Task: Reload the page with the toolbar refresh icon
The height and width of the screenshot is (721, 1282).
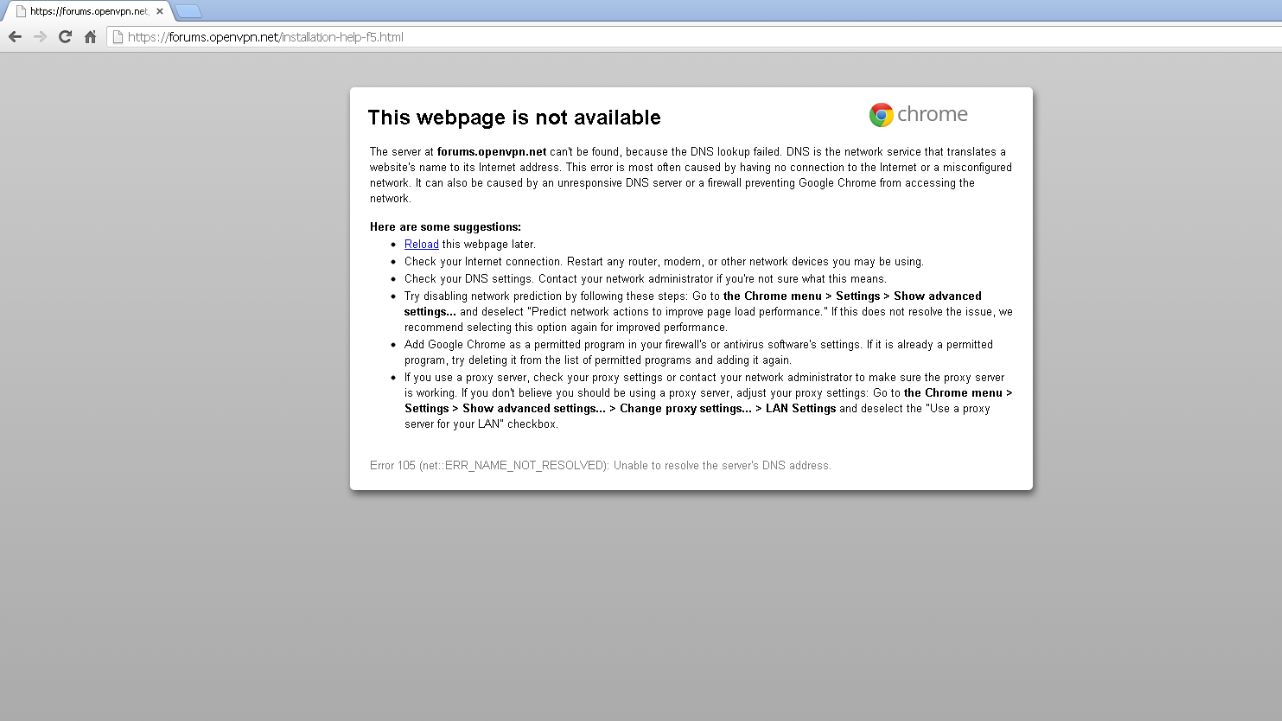Action: (65, 37)
